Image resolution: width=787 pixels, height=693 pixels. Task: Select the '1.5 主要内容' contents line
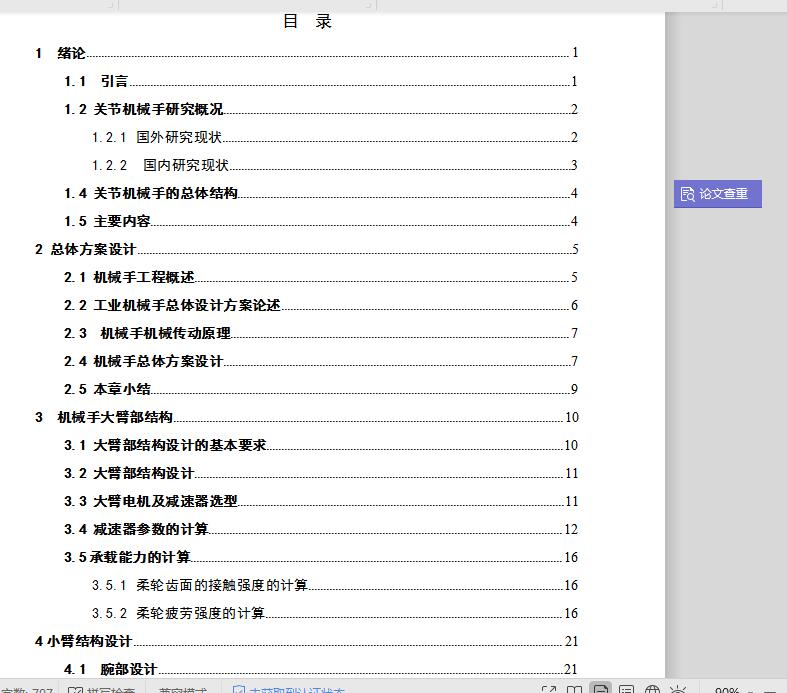tap(321, 221)
